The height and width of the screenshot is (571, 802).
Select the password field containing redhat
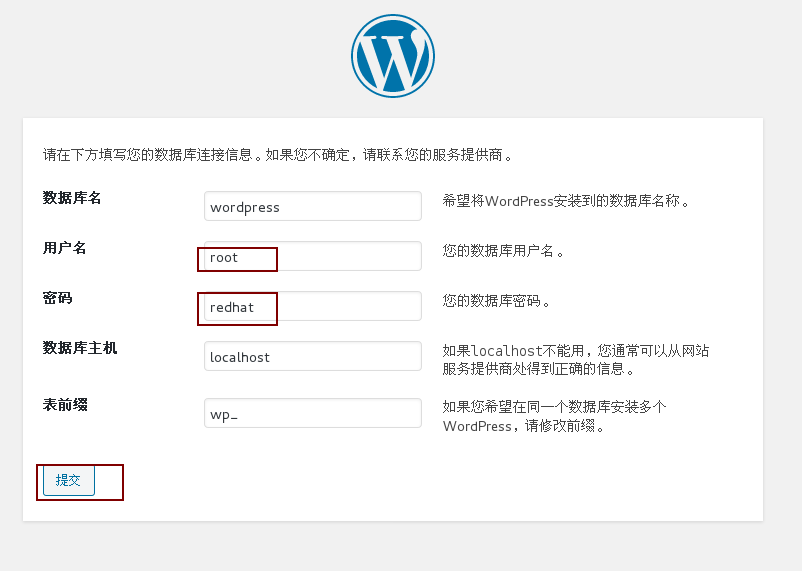point(313,306)
